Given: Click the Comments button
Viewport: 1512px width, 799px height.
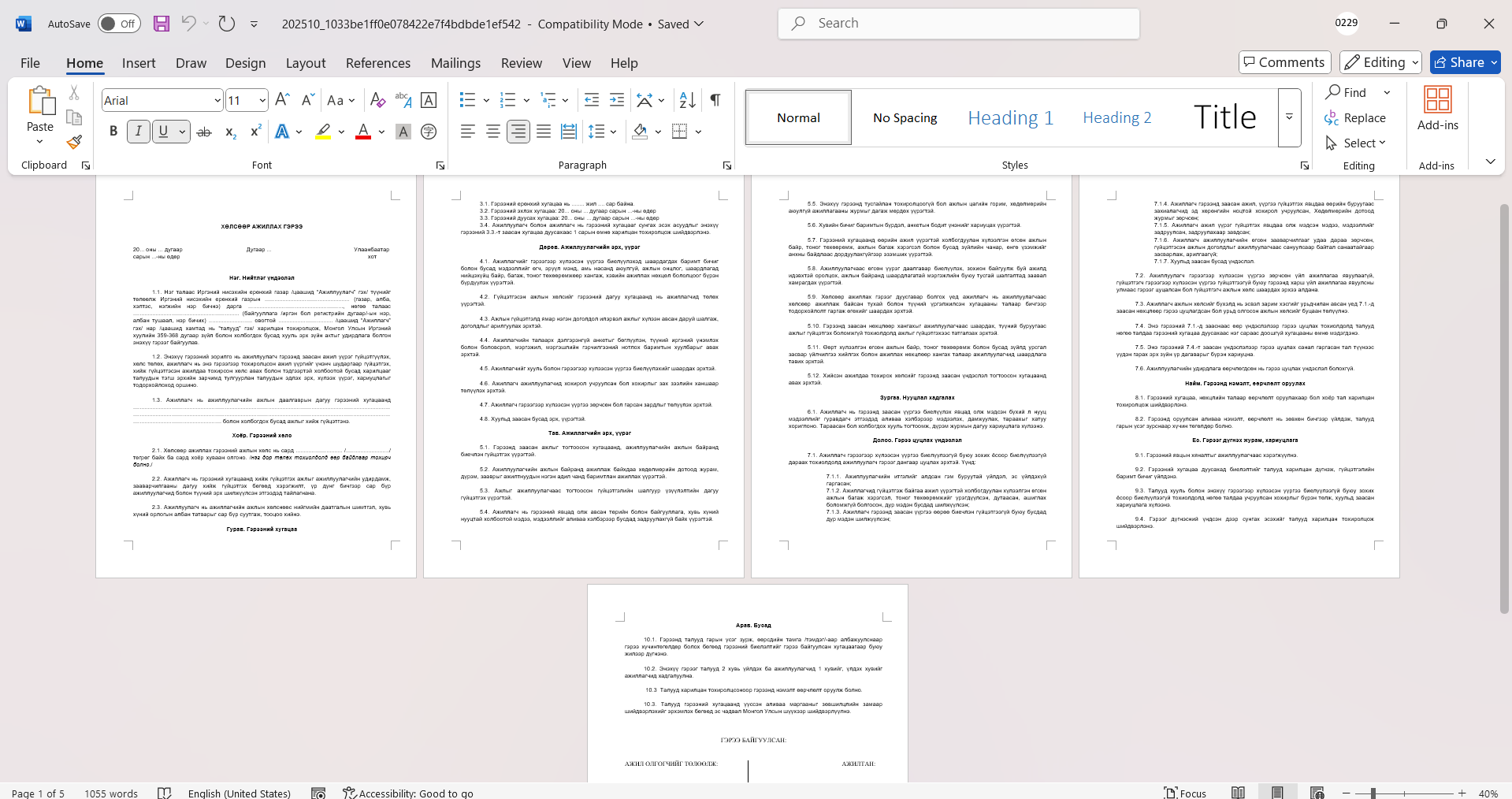Looking at the screenshot, I should click(x=1284, y=62).
